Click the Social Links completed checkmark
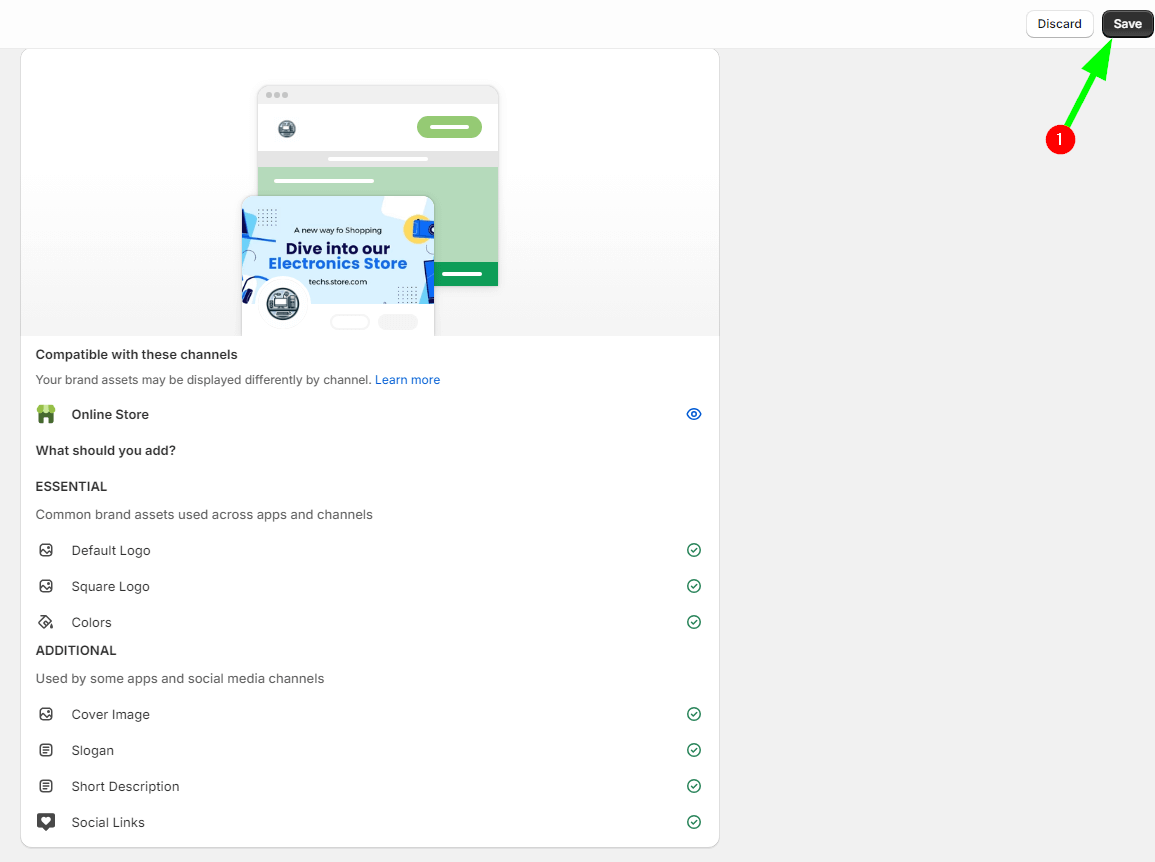1155x862 pixels. click(x=694, y=822)
